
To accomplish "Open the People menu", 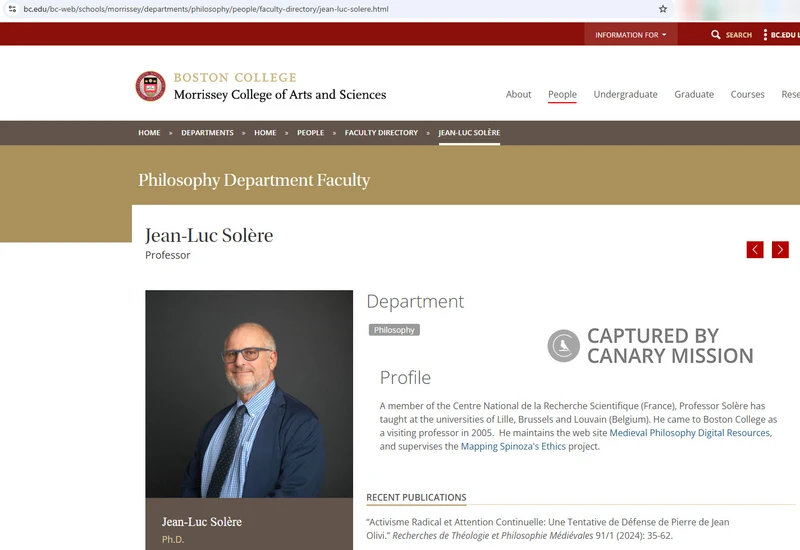I will coord(562,94).
